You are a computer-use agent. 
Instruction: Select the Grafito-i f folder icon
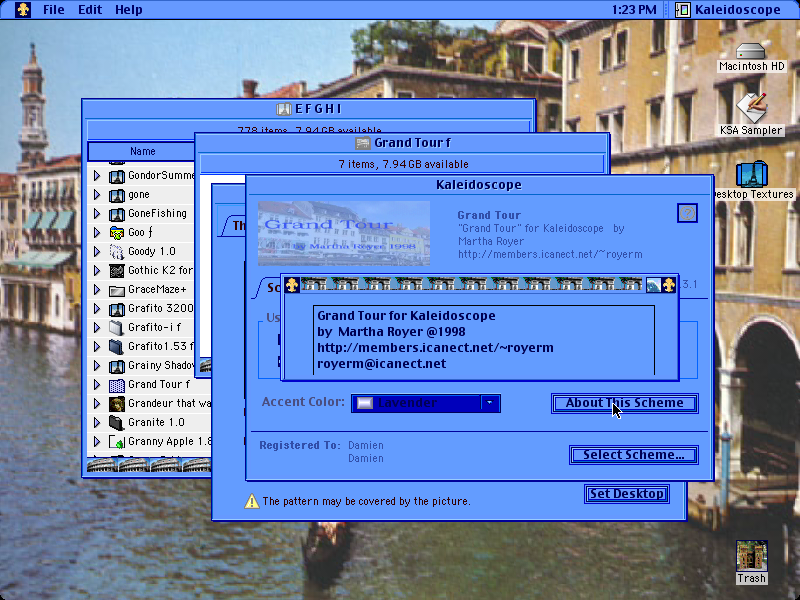click(x=117, y=328)
